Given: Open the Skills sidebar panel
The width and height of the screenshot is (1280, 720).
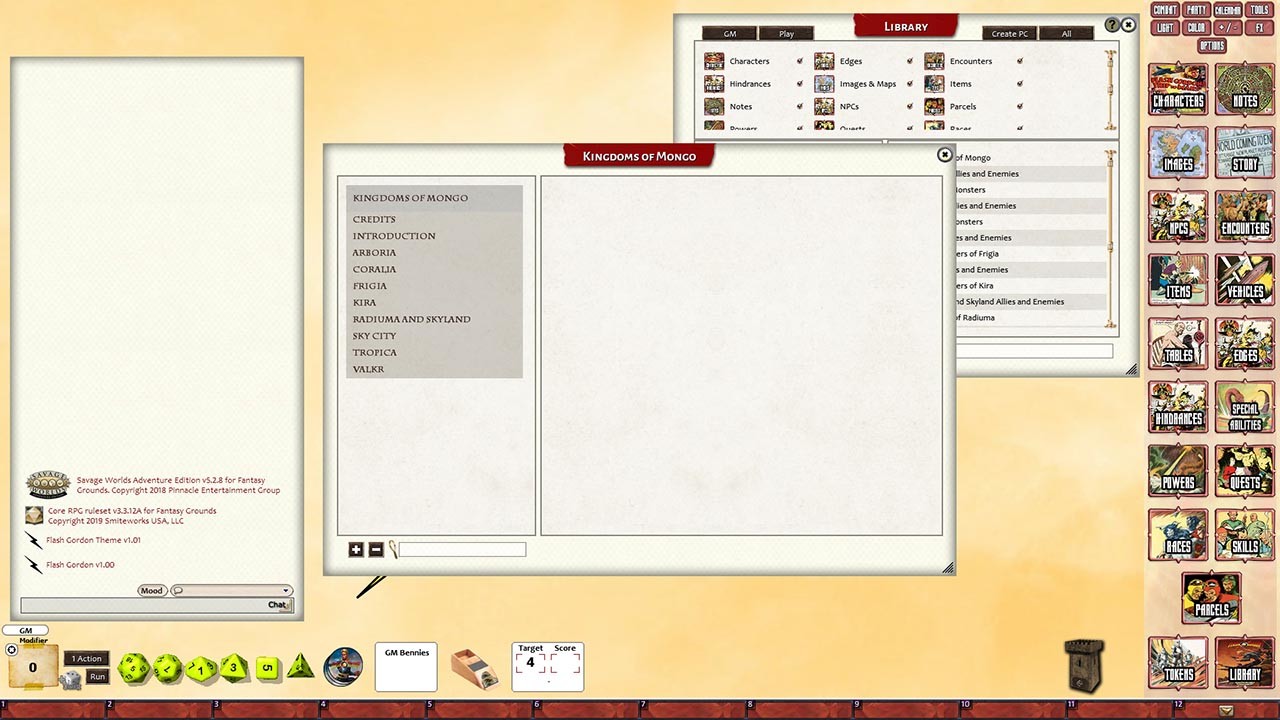Looking at the screenshot, I should click(x=1245, y=536).
